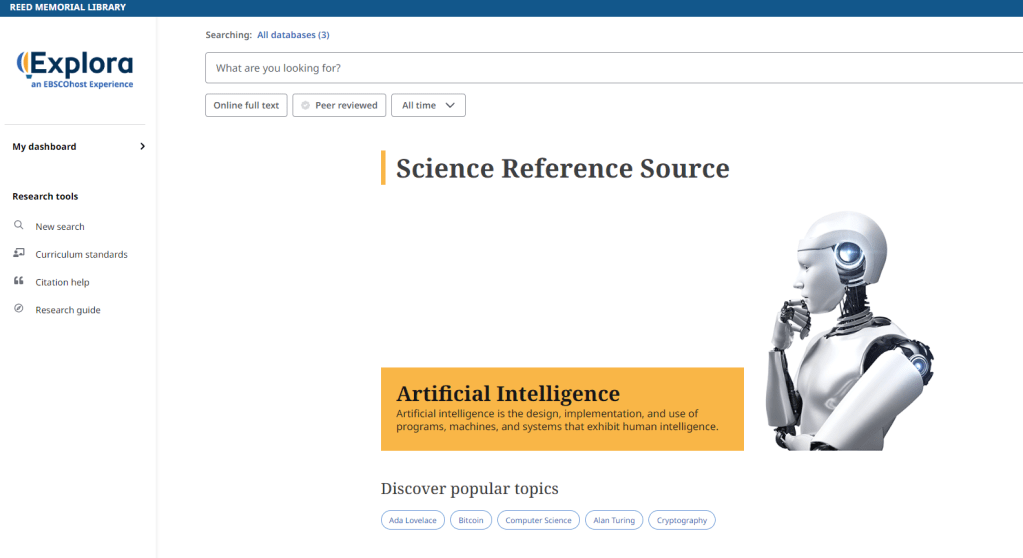The image size is (1023, 558).
Task: Click the Peer reviewed checkmark icon
Action: 305,105
